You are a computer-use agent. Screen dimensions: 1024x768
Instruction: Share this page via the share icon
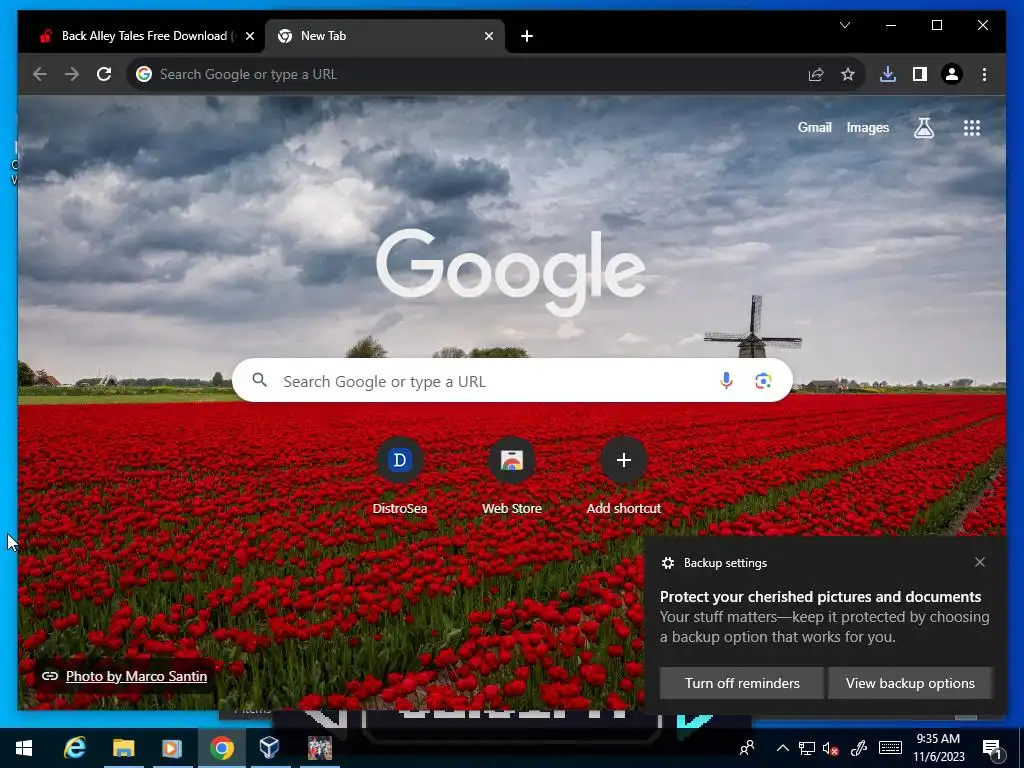click(x=816, y=74)
